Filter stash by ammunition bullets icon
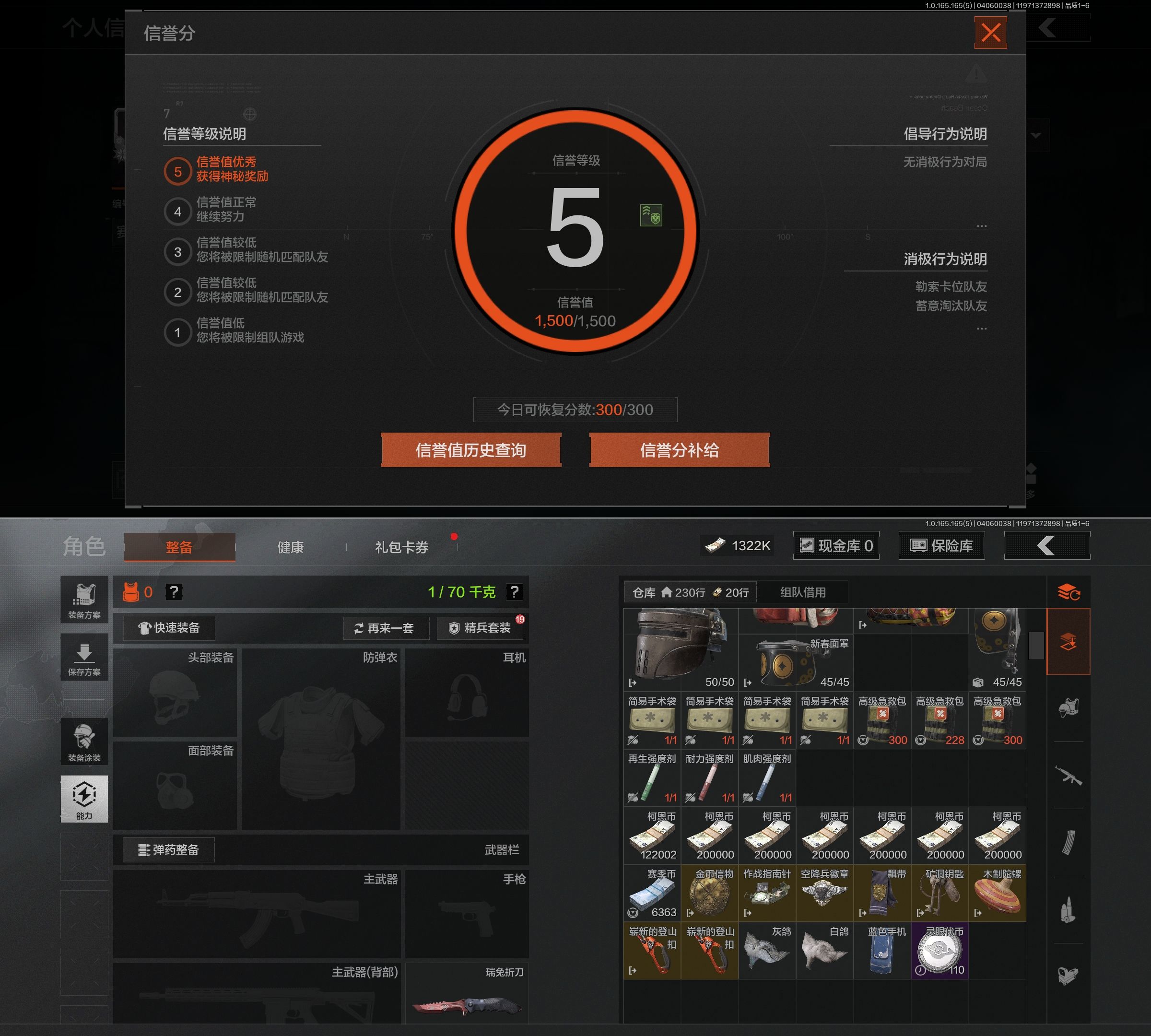This screenshot has width=1151, height=1036. (1069, 910)
